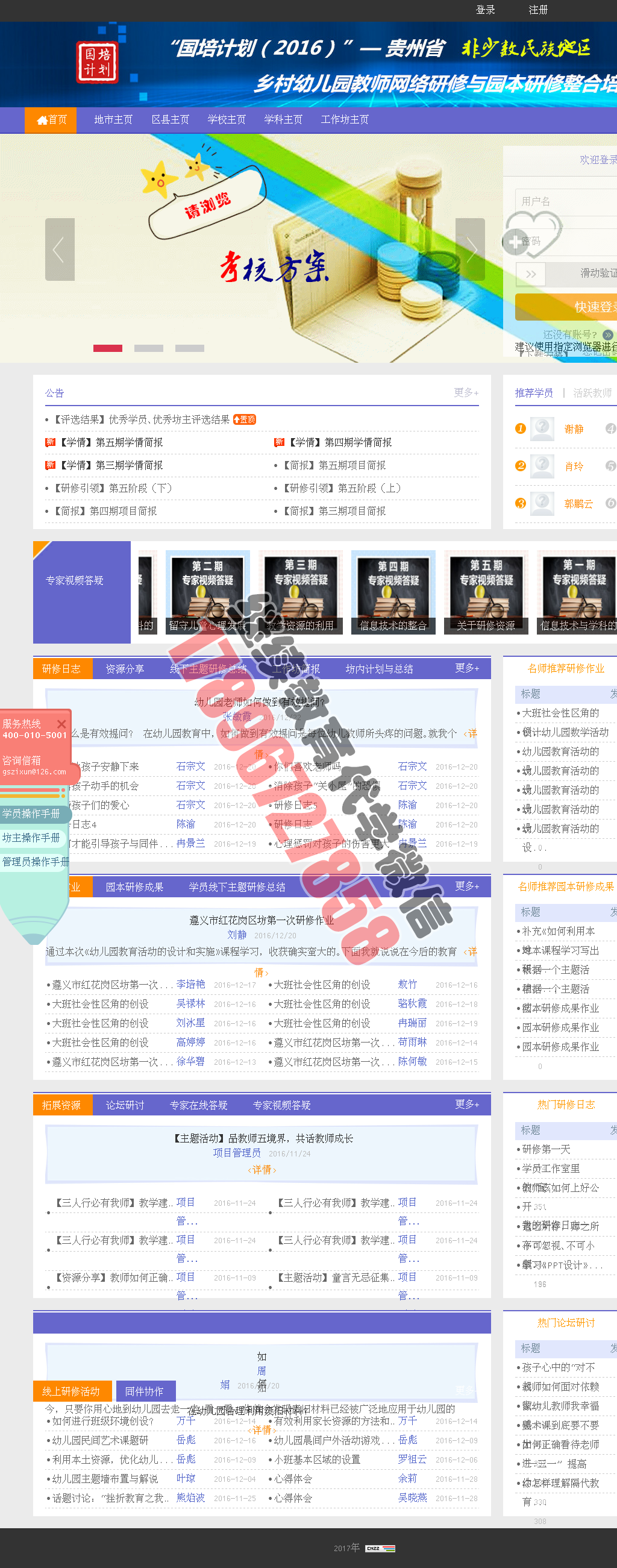Open 学科主页 in navigation bar
The height and width of the screenshot is (1568, 617).
pos(283,120)
